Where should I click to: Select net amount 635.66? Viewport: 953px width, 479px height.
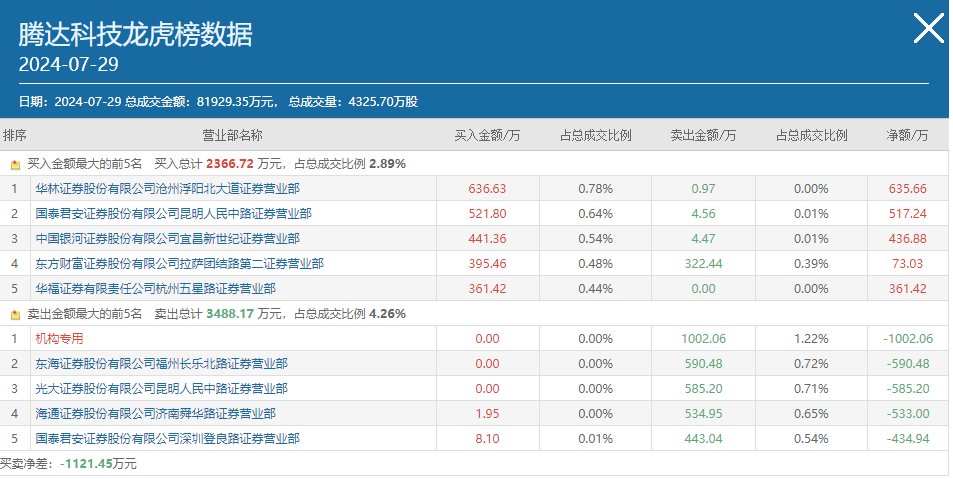907,189
